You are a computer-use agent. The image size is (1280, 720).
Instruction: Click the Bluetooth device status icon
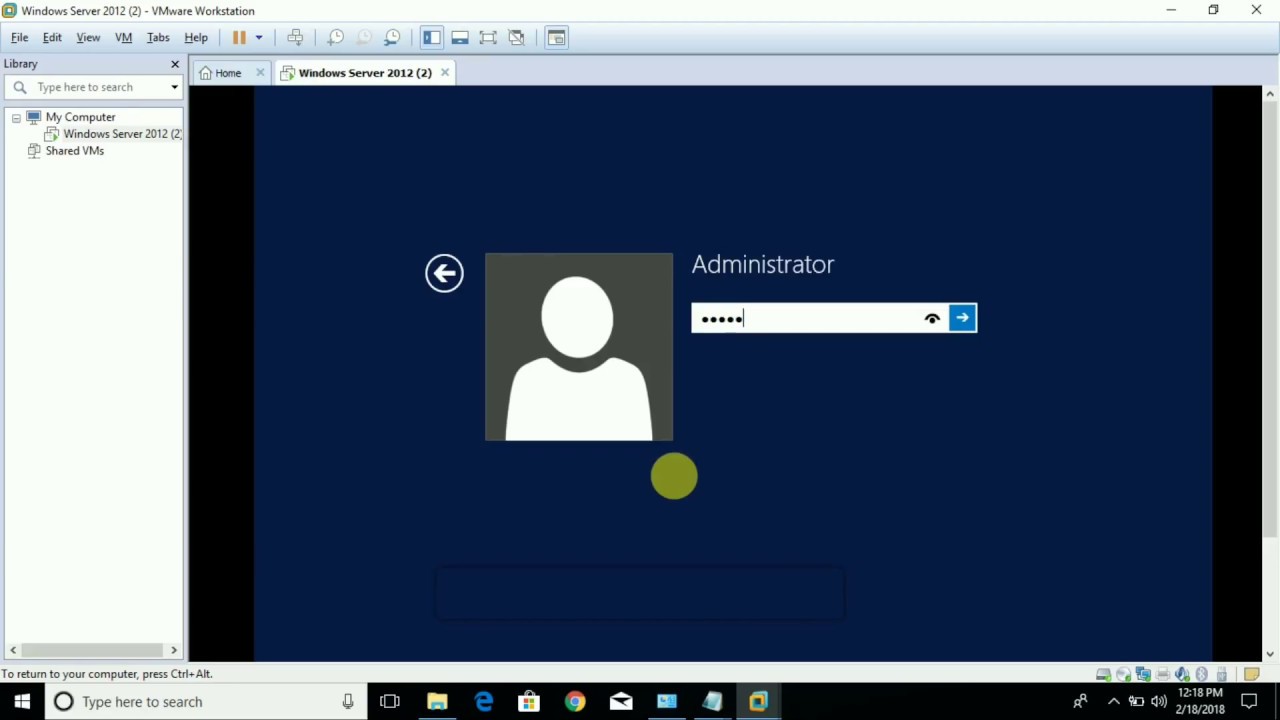[x=1202, y=674]
